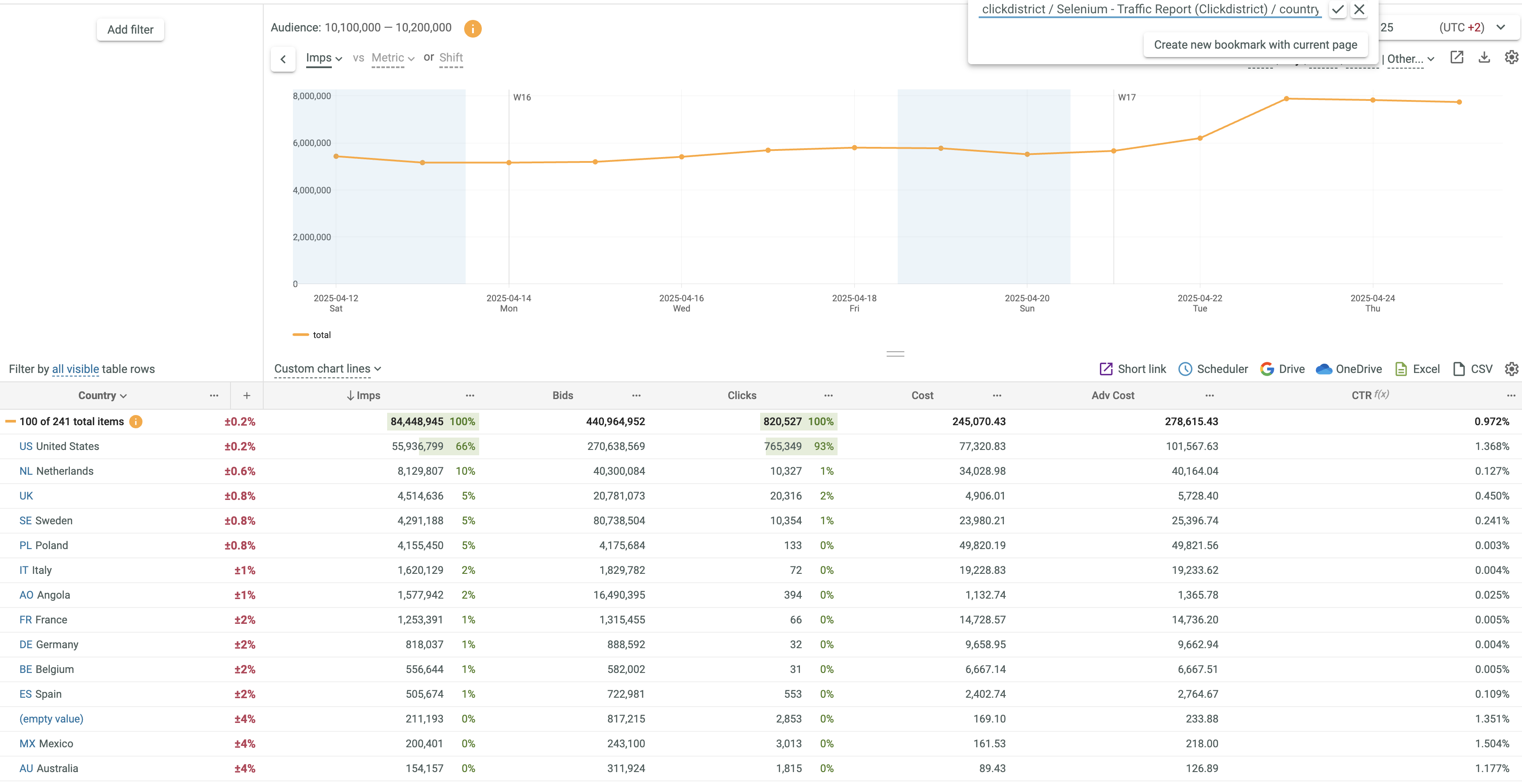Export table to Google Drive
This screenshot has height=784, width=1522.
1282,369
